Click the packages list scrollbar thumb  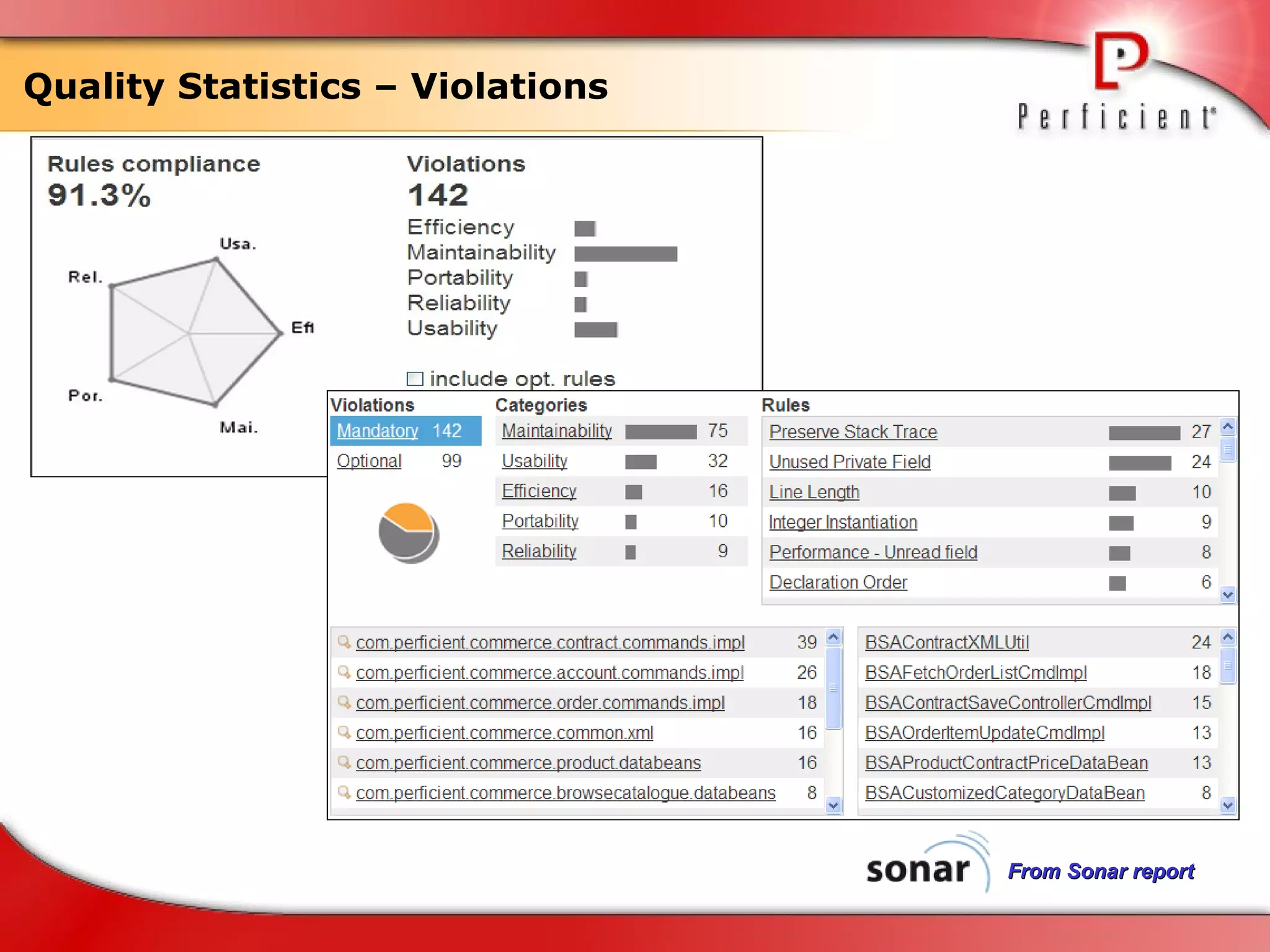point(833,687)
